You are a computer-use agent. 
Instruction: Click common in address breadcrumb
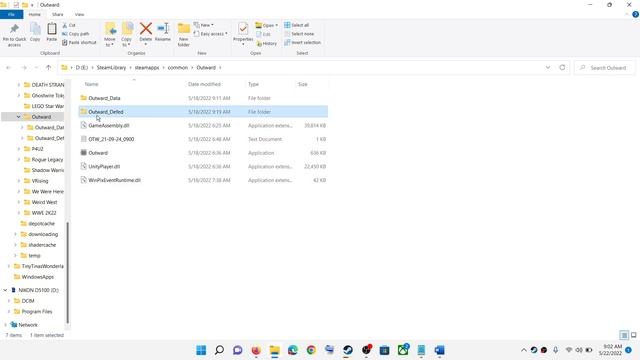click(178, 68)
